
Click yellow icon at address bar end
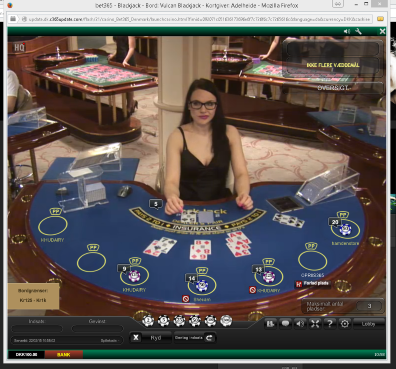(x=380, y=19)
